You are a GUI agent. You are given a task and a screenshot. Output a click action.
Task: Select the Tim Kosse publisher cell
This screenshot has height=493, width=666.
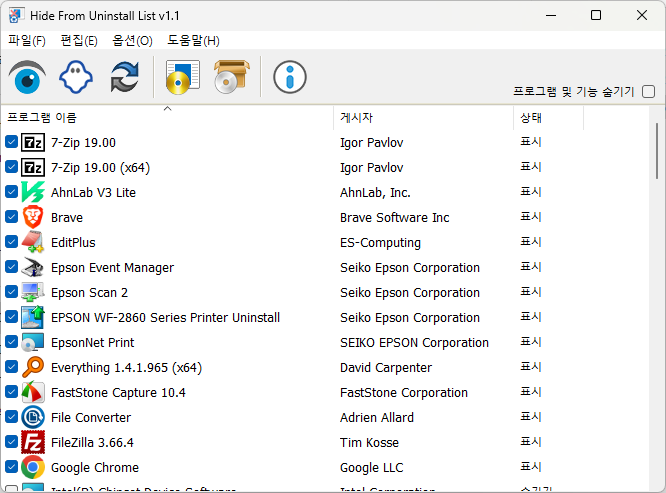tap(369, 442)
